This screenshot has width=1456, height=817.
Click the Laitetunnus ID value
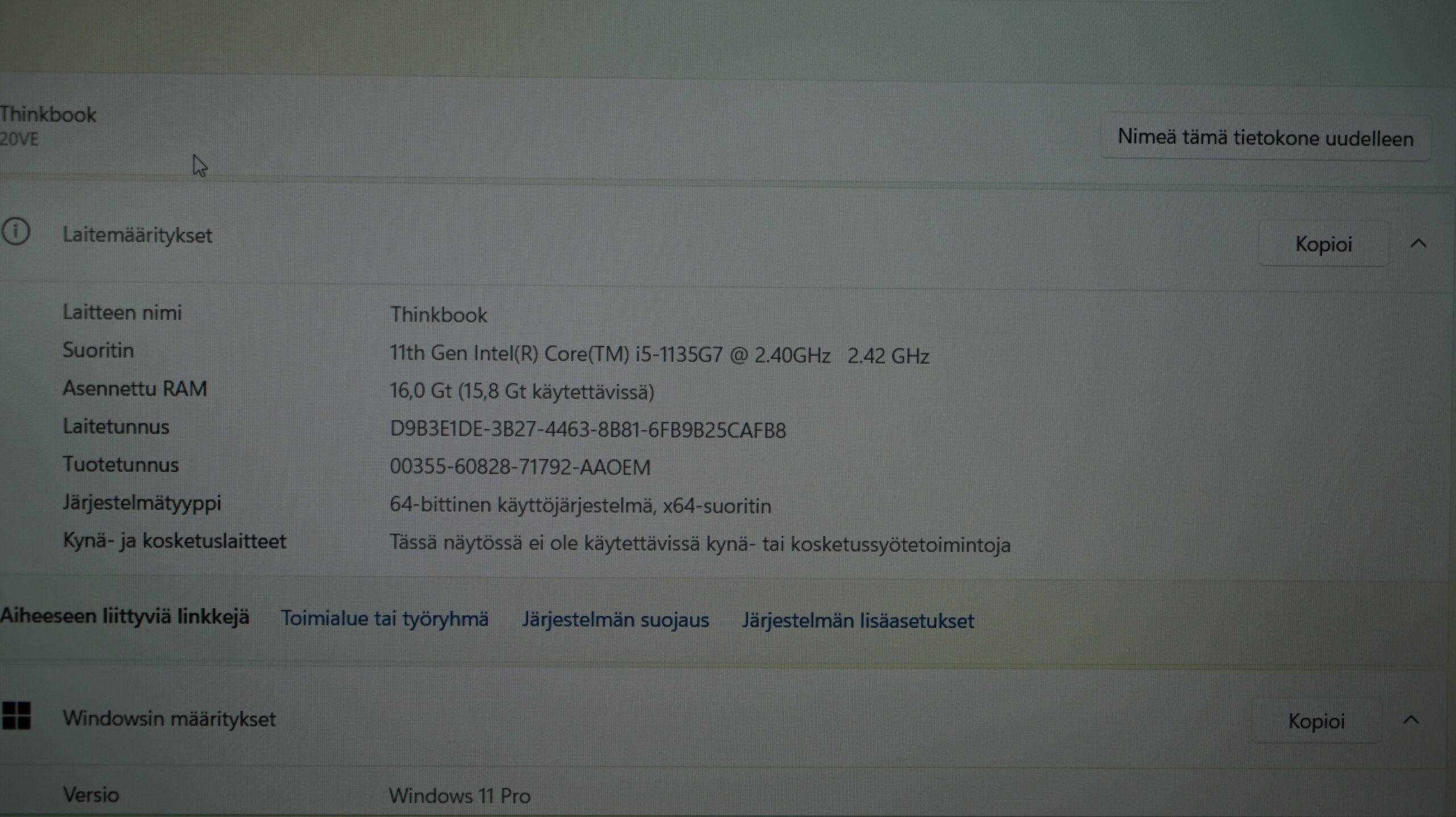pyautogui.click(x=588, y=430)
